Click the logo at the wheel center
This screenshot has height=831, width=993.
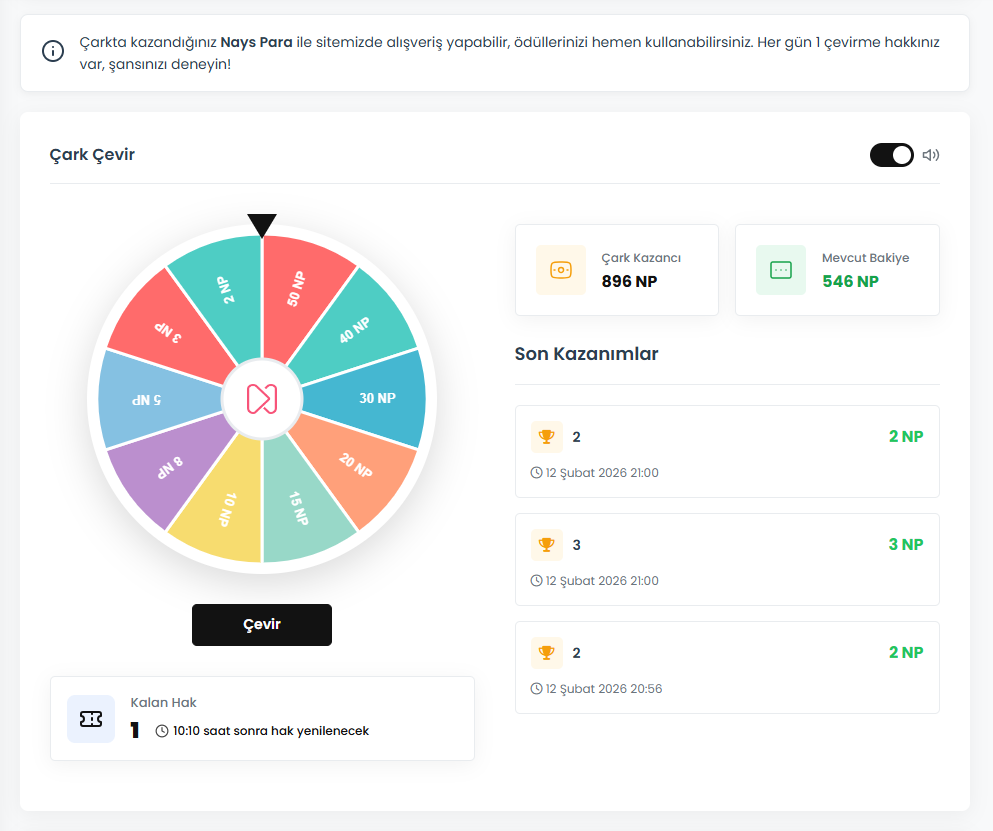click(x=262, y=399)
